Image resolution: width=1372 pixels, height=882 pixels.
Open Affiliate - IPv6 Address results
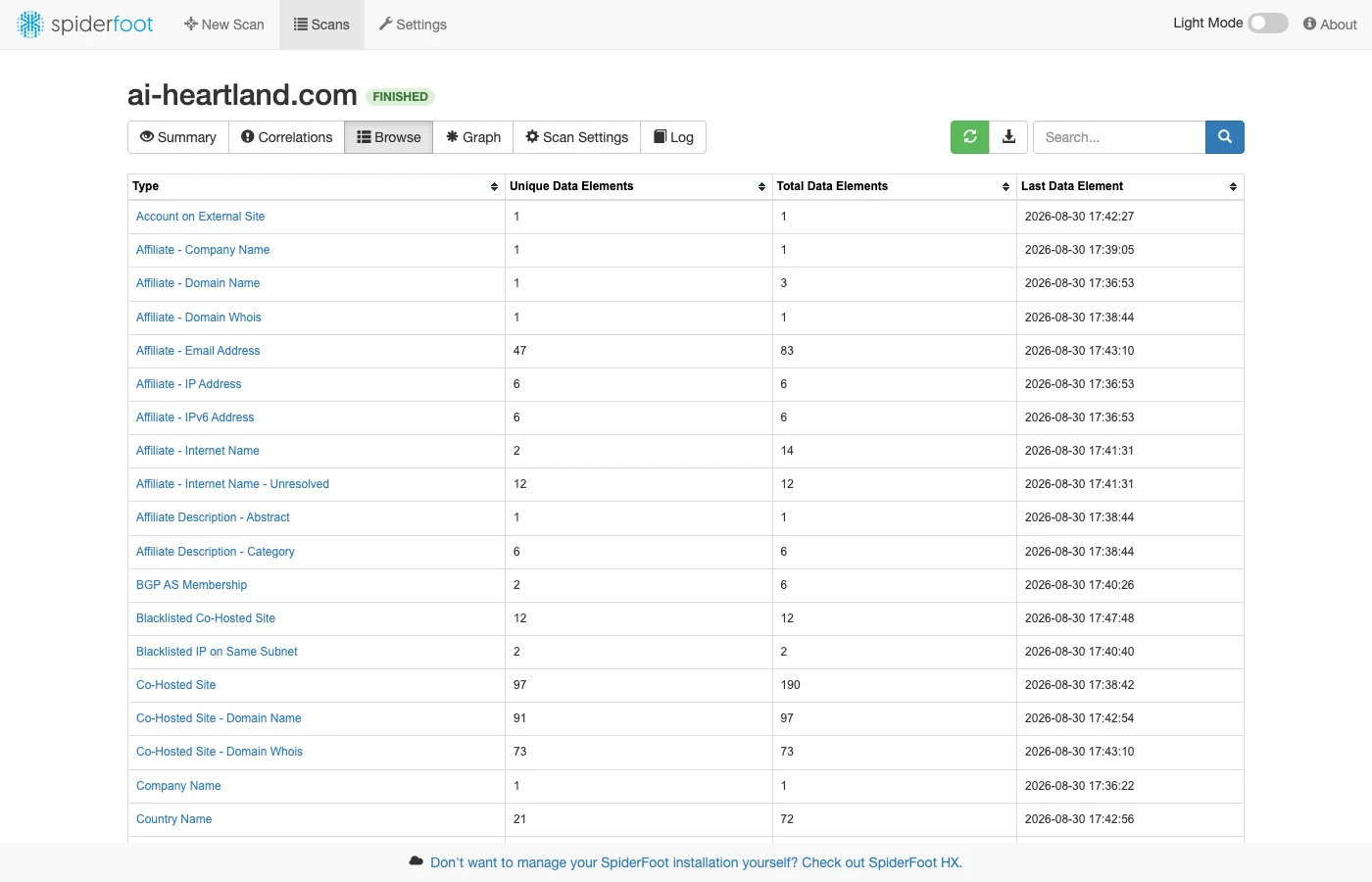pos(195,417)
